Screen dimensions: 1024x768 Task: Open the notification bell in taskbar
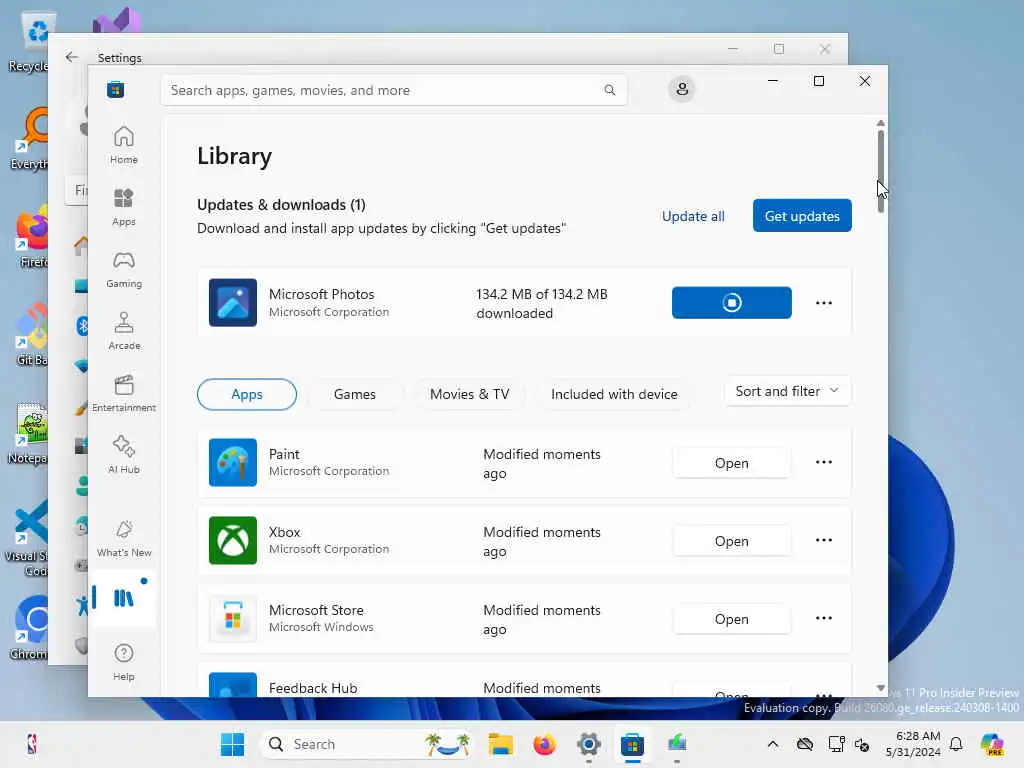[956, 744]
